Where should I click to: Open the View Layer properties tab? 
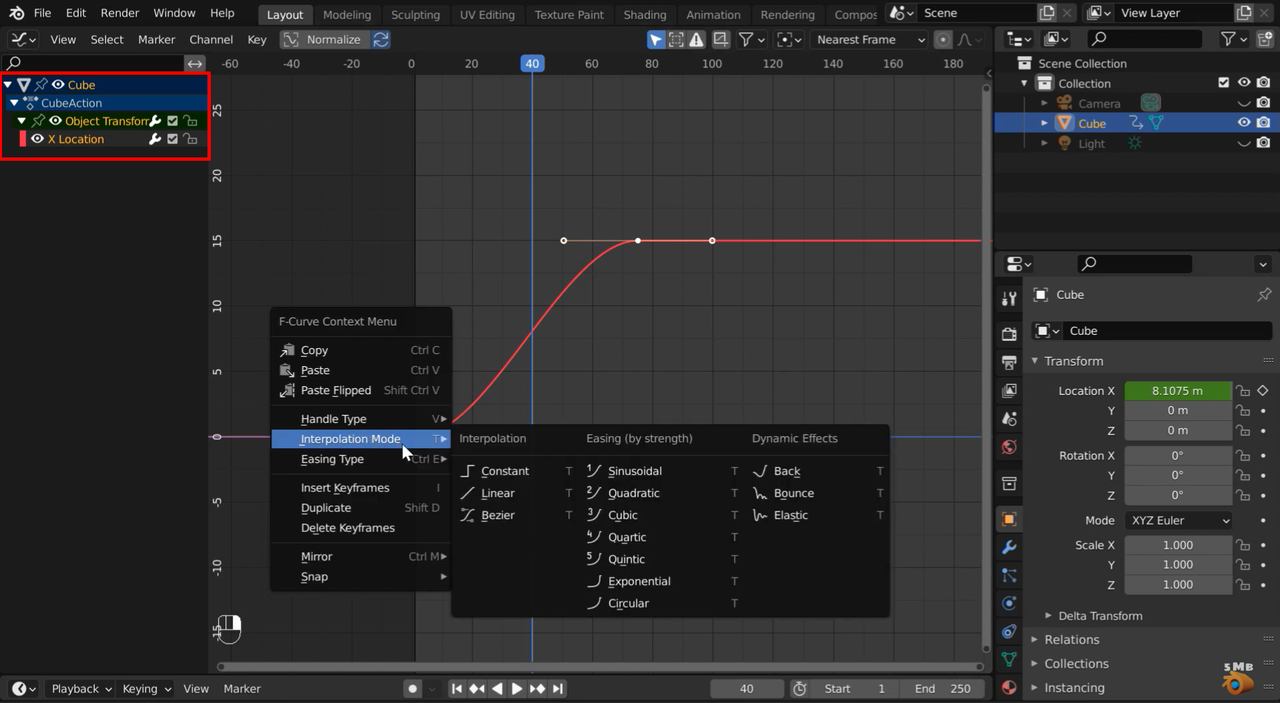1009,390
